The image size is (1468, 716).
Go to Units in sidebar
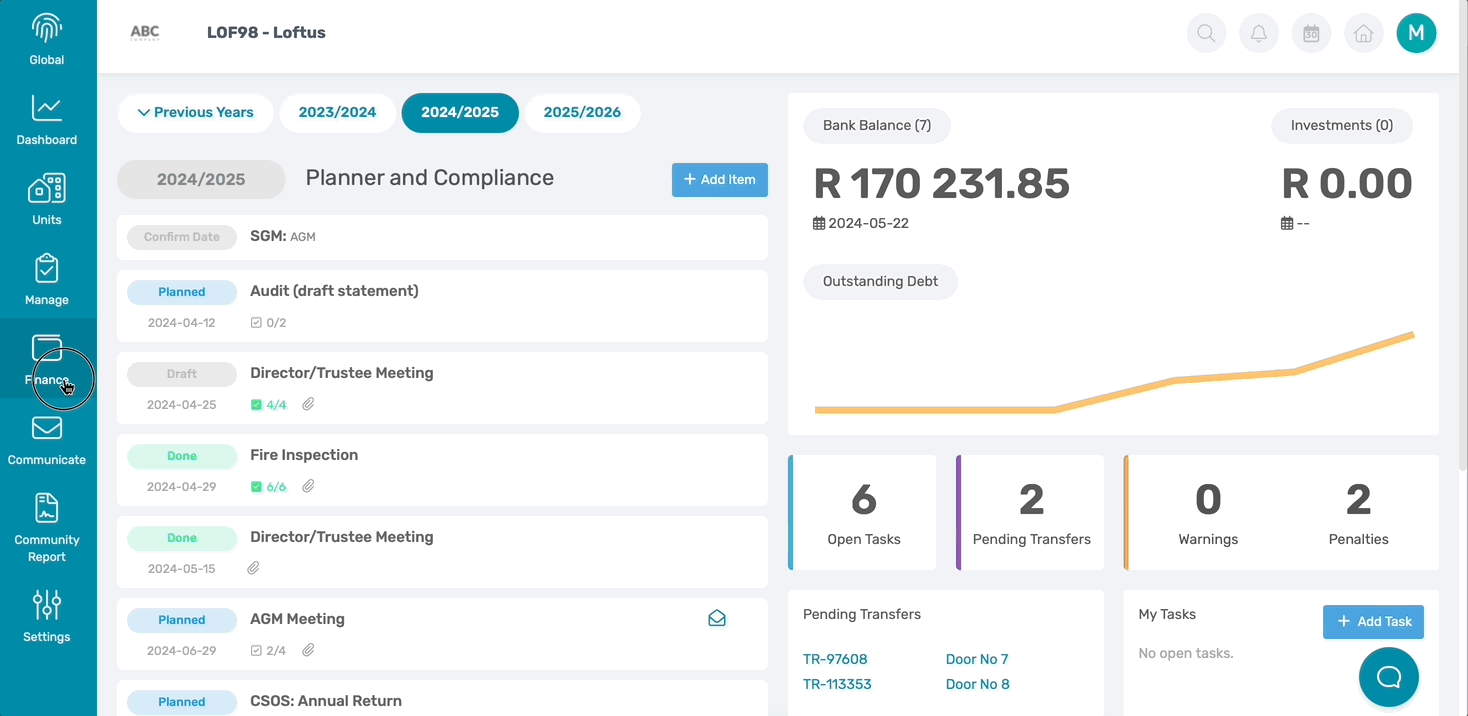[x=47, y=199]
